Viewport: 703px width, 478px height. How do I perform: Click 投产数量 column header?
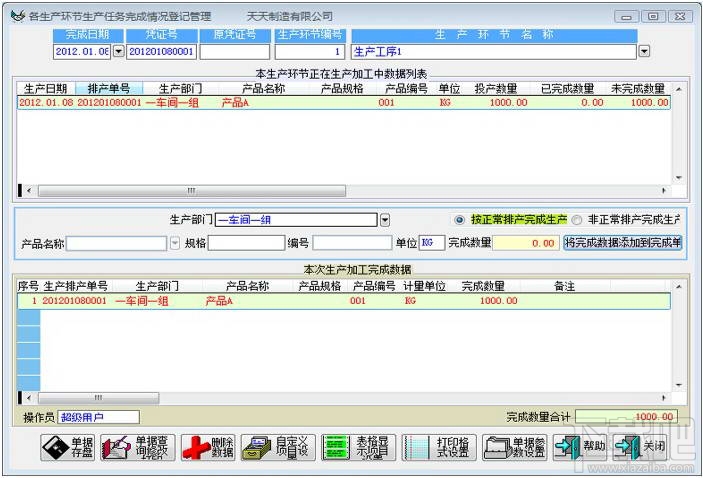495,88
